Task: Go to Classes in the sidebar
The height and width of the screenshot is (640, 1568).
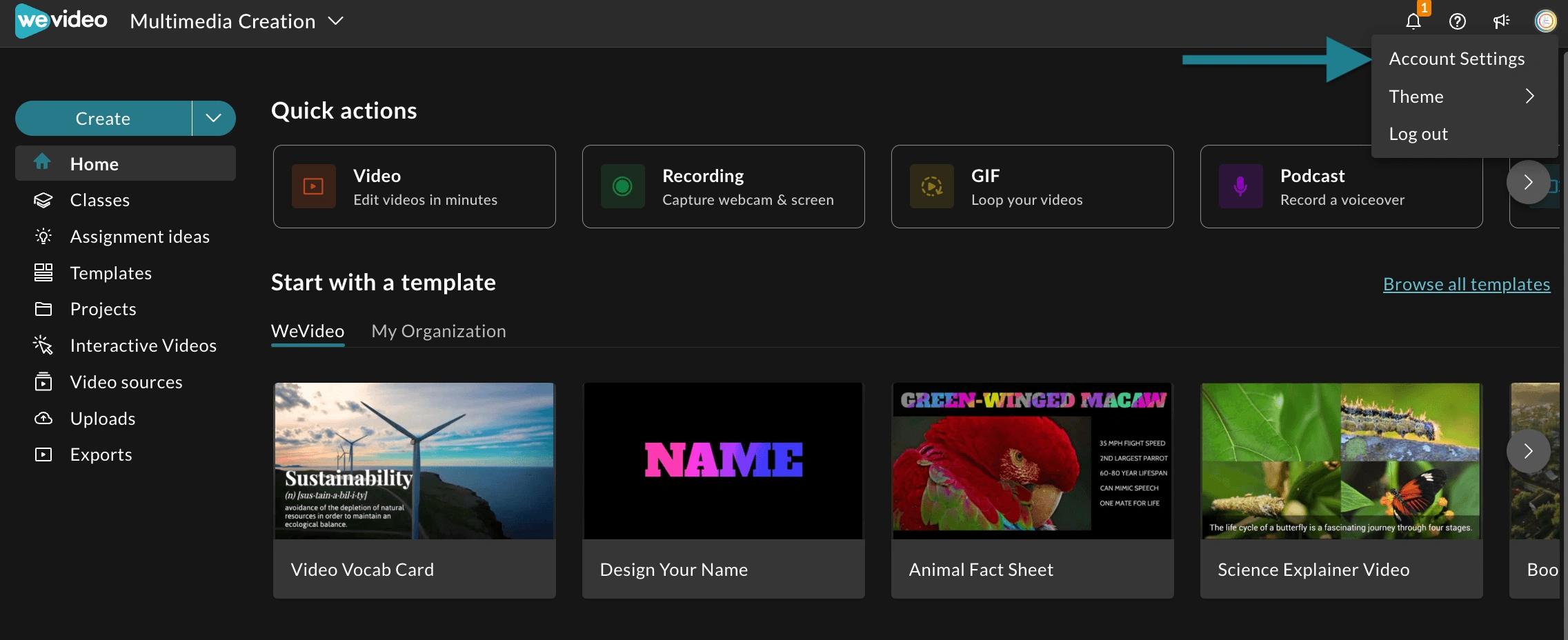Action: tap(126, 200)
